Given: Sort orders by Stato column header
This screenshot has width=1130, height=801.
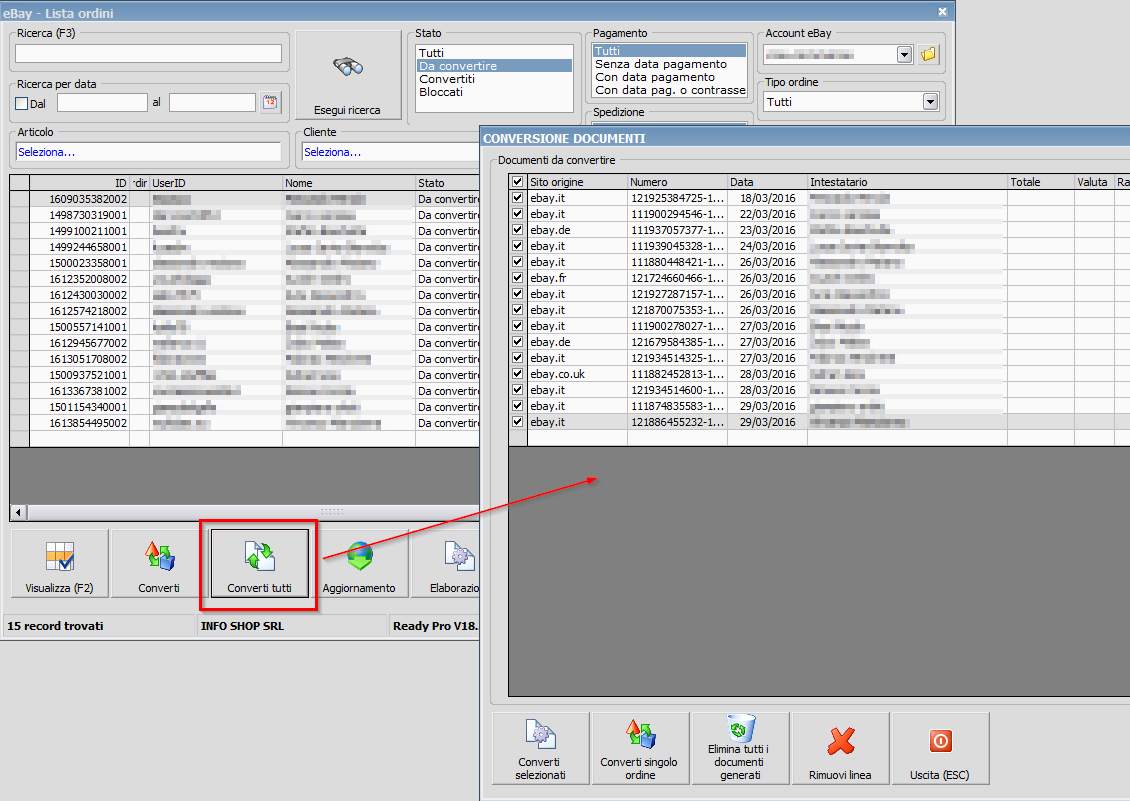Looking at the screenshot, I should pos(448,183).
